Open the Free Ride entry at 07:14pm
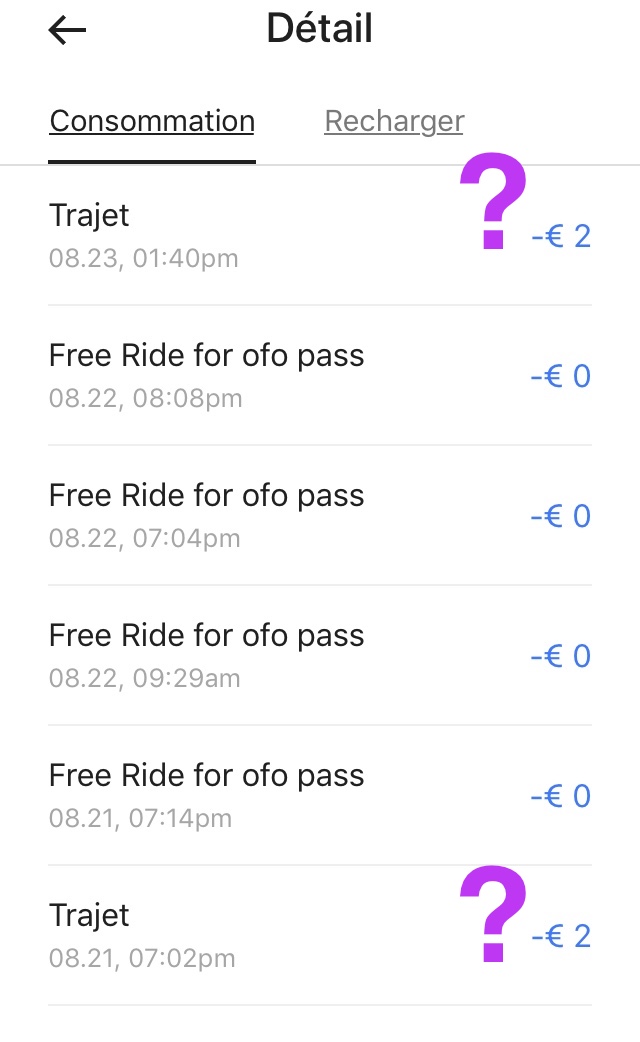The image size is (640, 1042). (320, 795)
